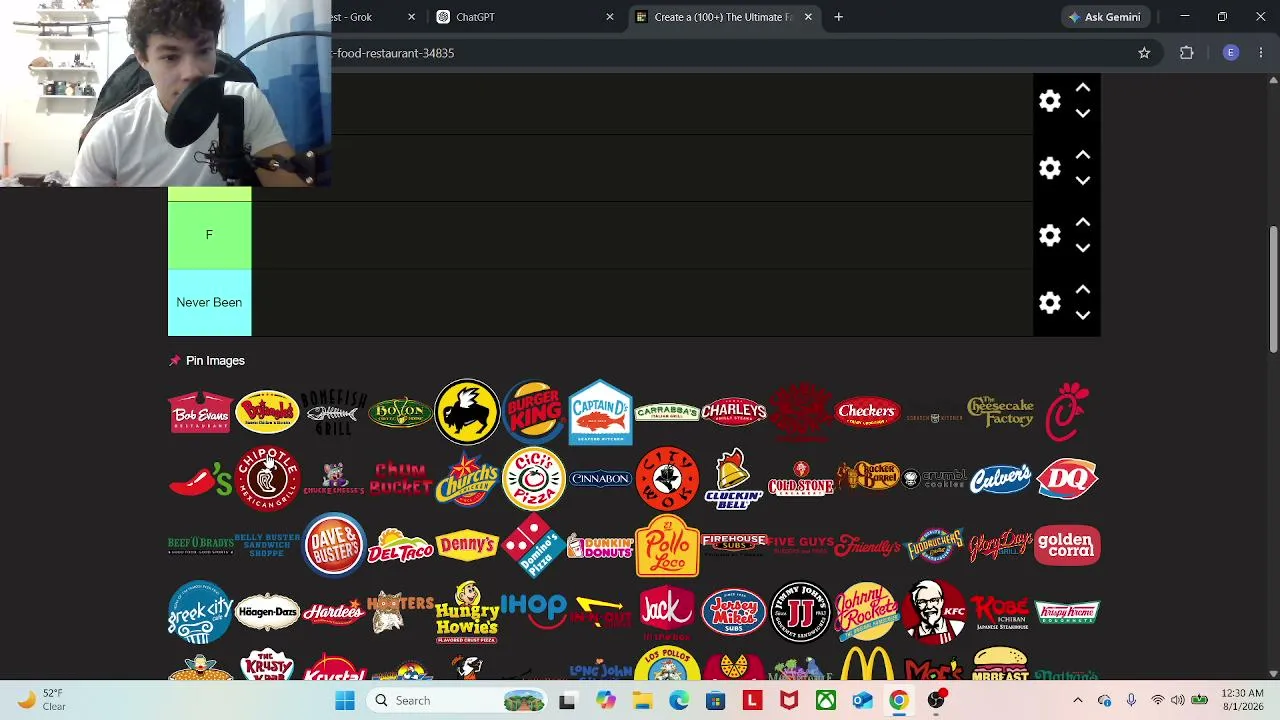Screen dimensions: 1280x720
Task: Choose the Cinnabon logo
Action: tap(600, 479)
